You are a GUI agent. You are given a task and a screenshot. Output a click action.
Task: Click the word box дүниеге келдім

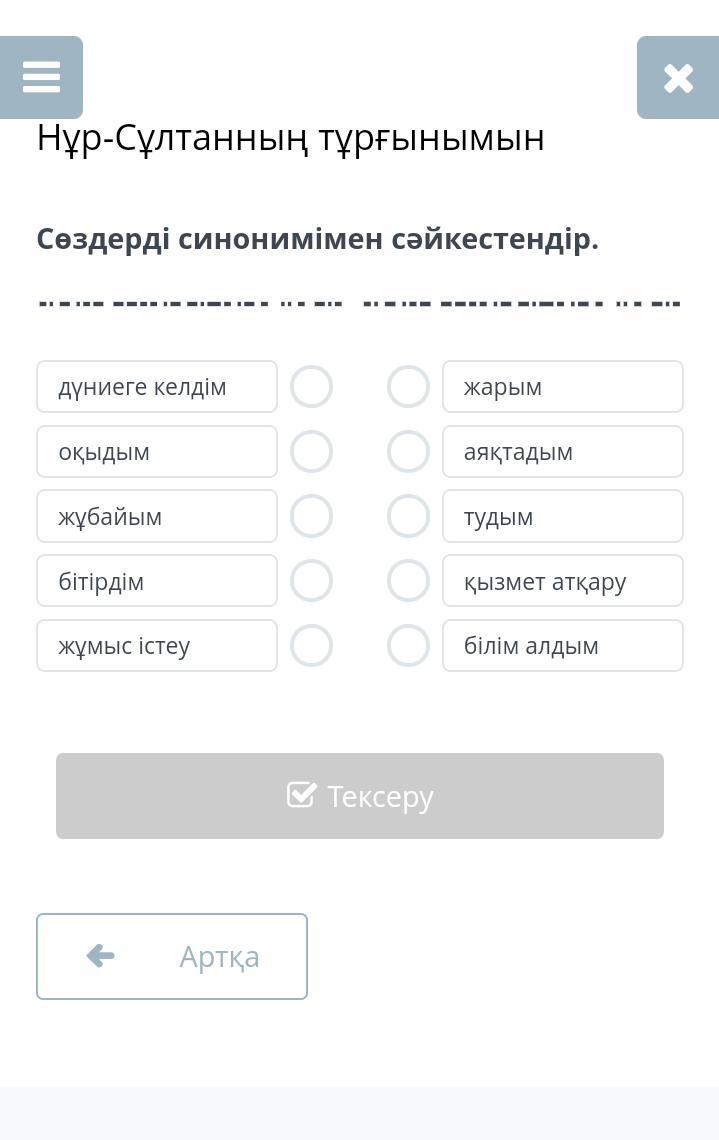(157, 387)
